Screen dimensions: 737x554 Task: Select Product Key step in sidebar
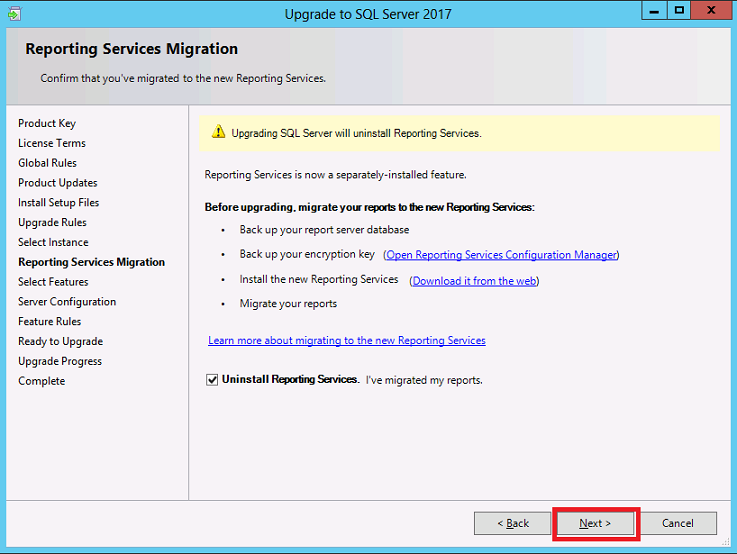pos(47,123)
